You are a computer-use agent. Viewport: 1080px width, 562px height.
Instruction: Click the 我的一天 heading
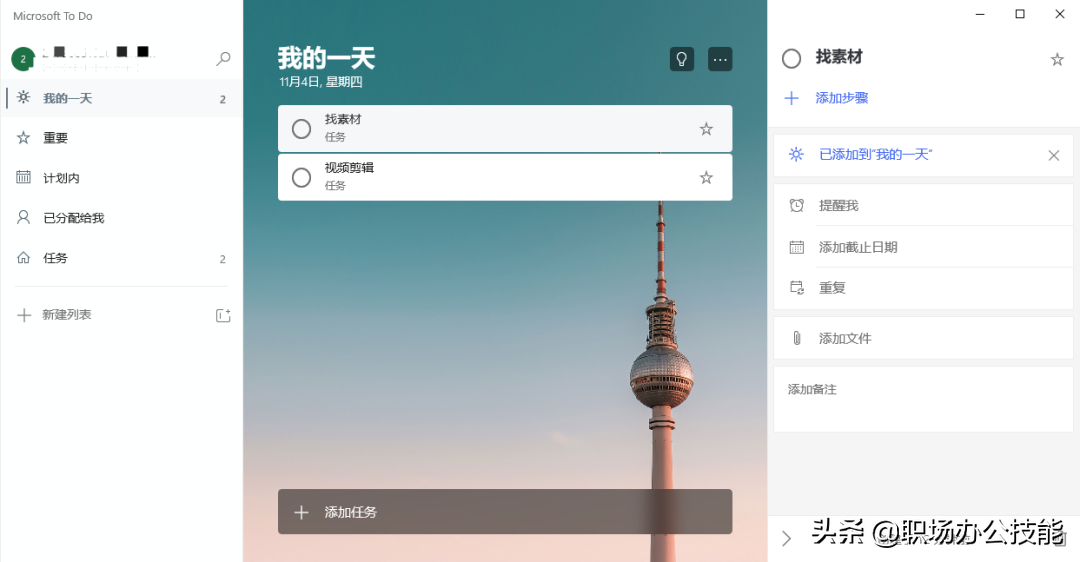coord(326,58)
